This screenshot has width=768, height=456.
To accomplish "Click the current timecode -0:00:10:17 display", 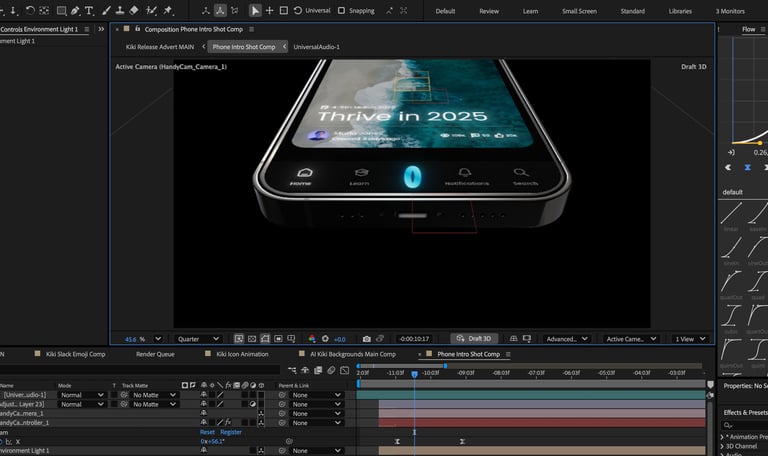I will coord(414,338).
